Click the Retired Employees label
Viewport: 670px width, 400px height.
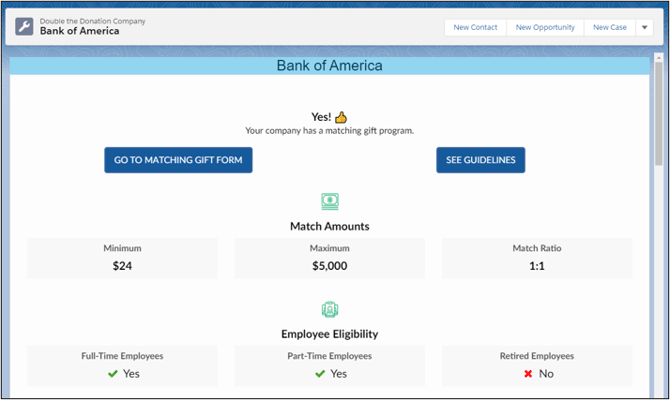pyautogui.click(x=537, y=356)
